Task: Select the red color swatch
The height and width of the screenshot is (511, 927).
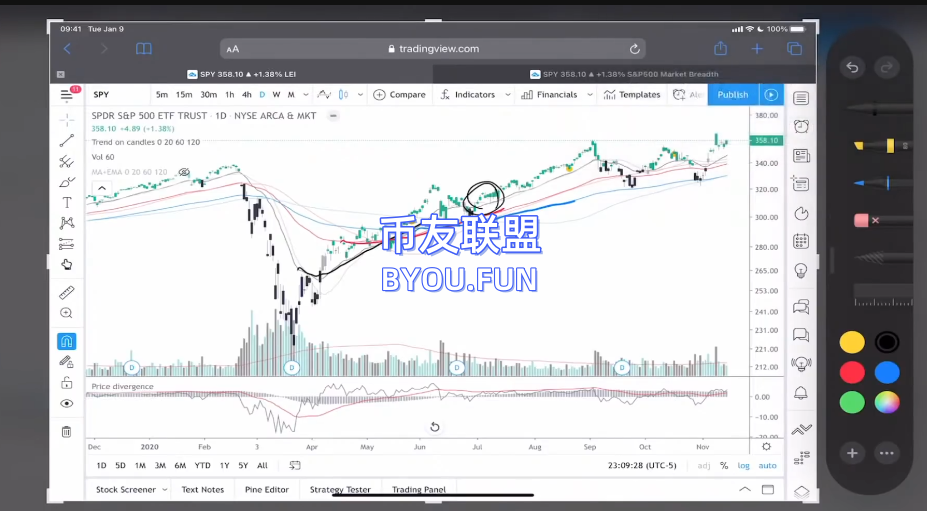Action: (x=852, y=373)
